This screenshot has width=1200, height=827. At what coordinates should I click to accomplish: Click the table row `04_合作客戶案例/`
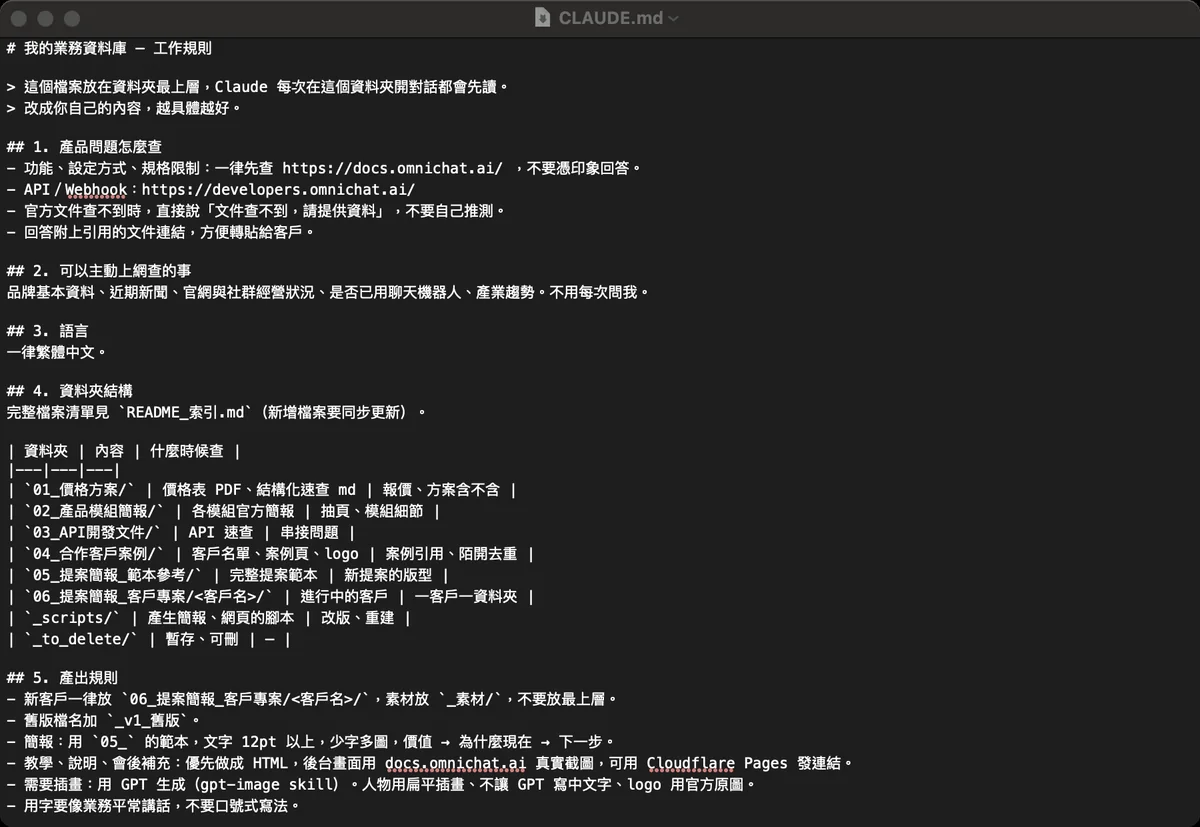(x=270, y=553)
